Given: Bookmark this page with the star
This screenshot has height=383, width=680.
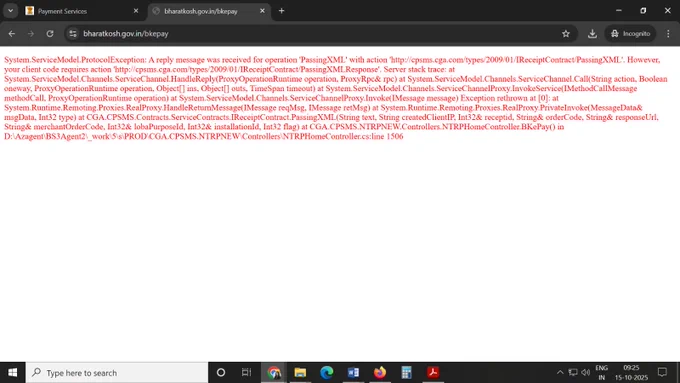Looking at the screenshot, I should (566, 33).
